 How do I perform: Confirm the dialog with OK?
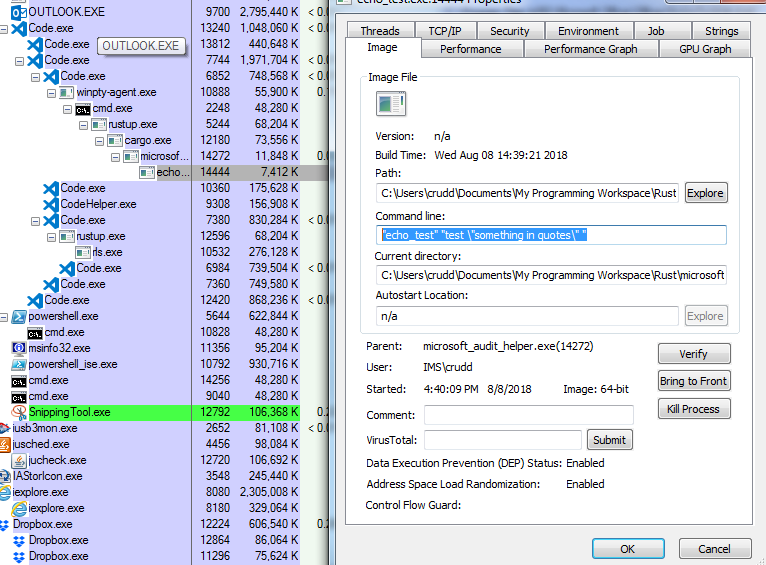(x=628, y=548)
